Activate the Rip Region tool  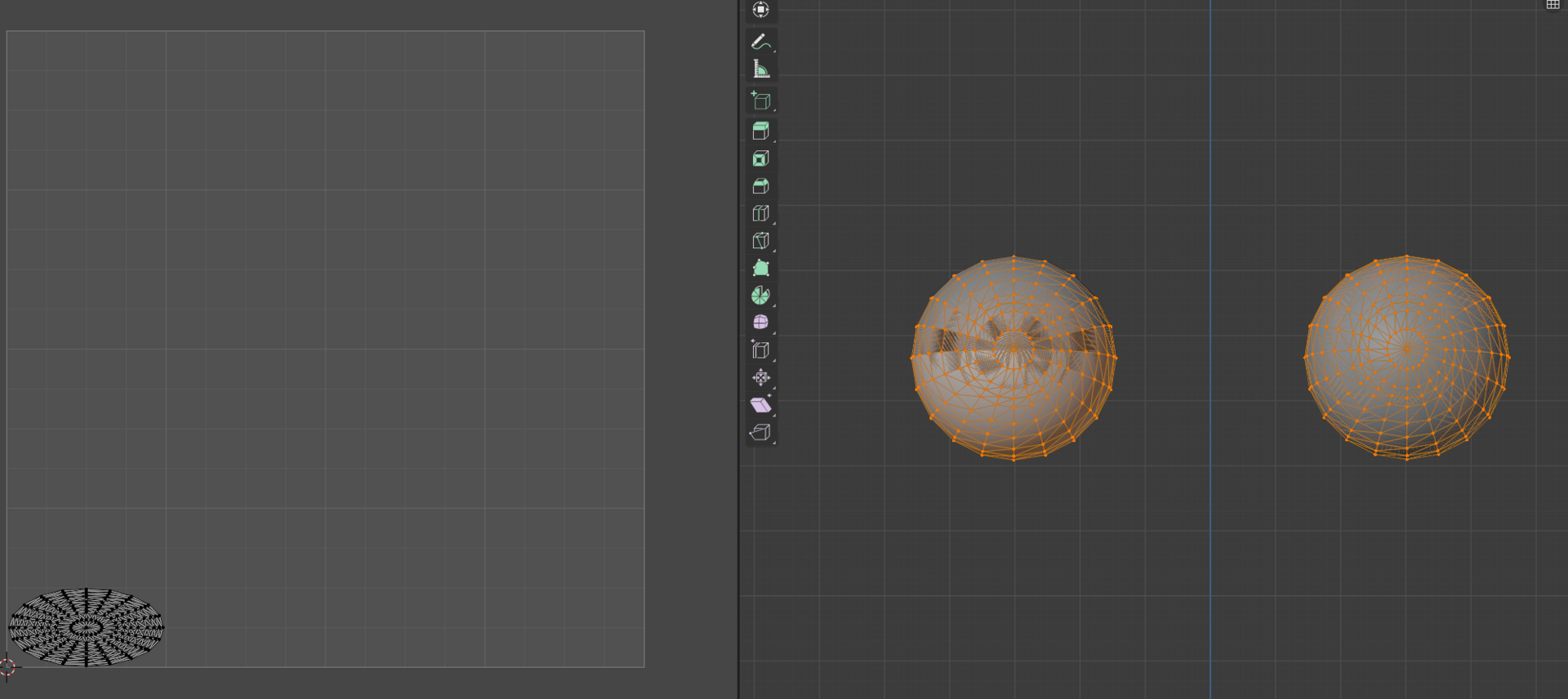760,432
